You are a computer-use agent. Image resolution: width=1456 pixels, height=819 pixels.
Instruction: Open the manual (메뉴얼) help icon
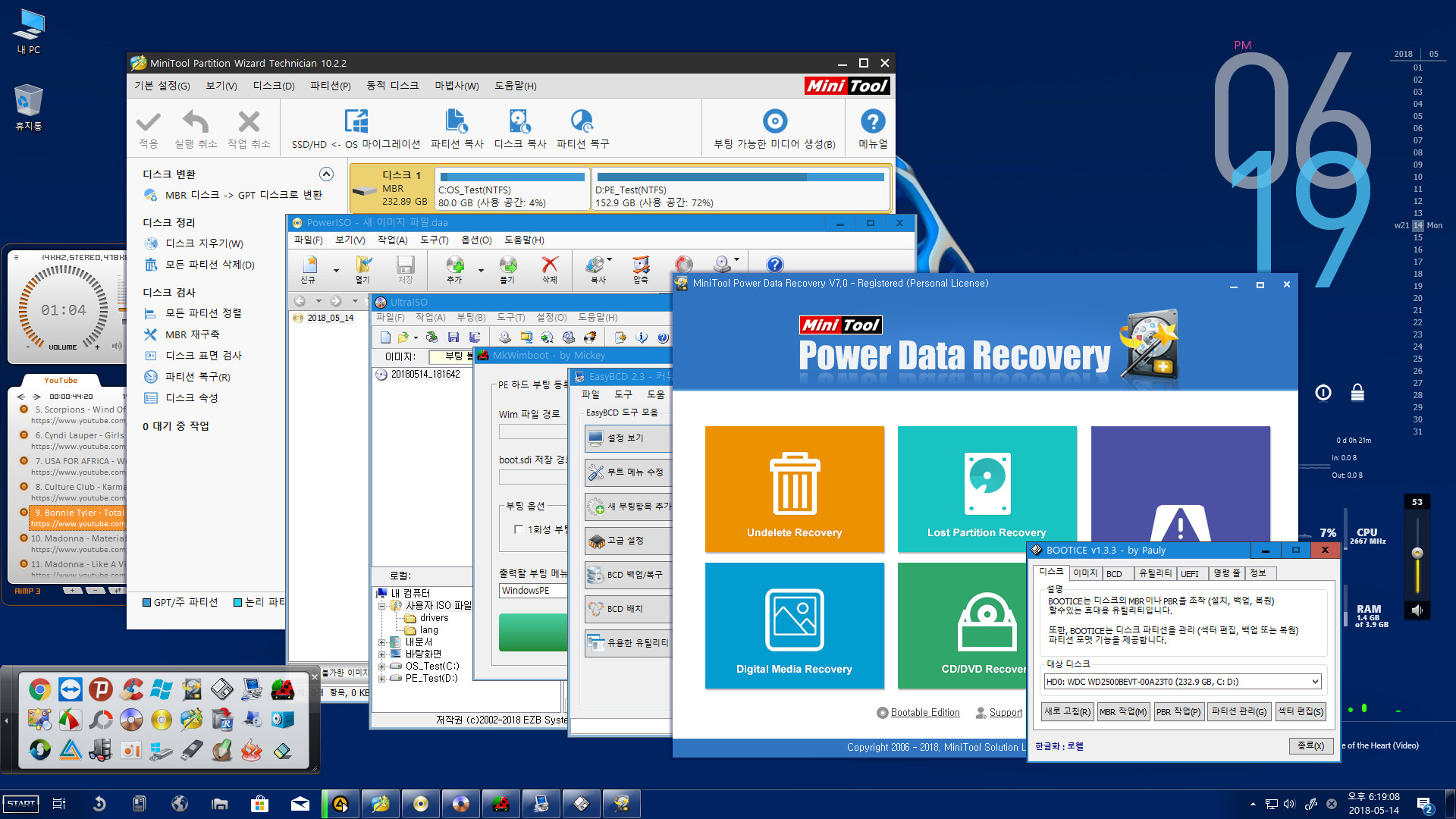pos(873,121)
